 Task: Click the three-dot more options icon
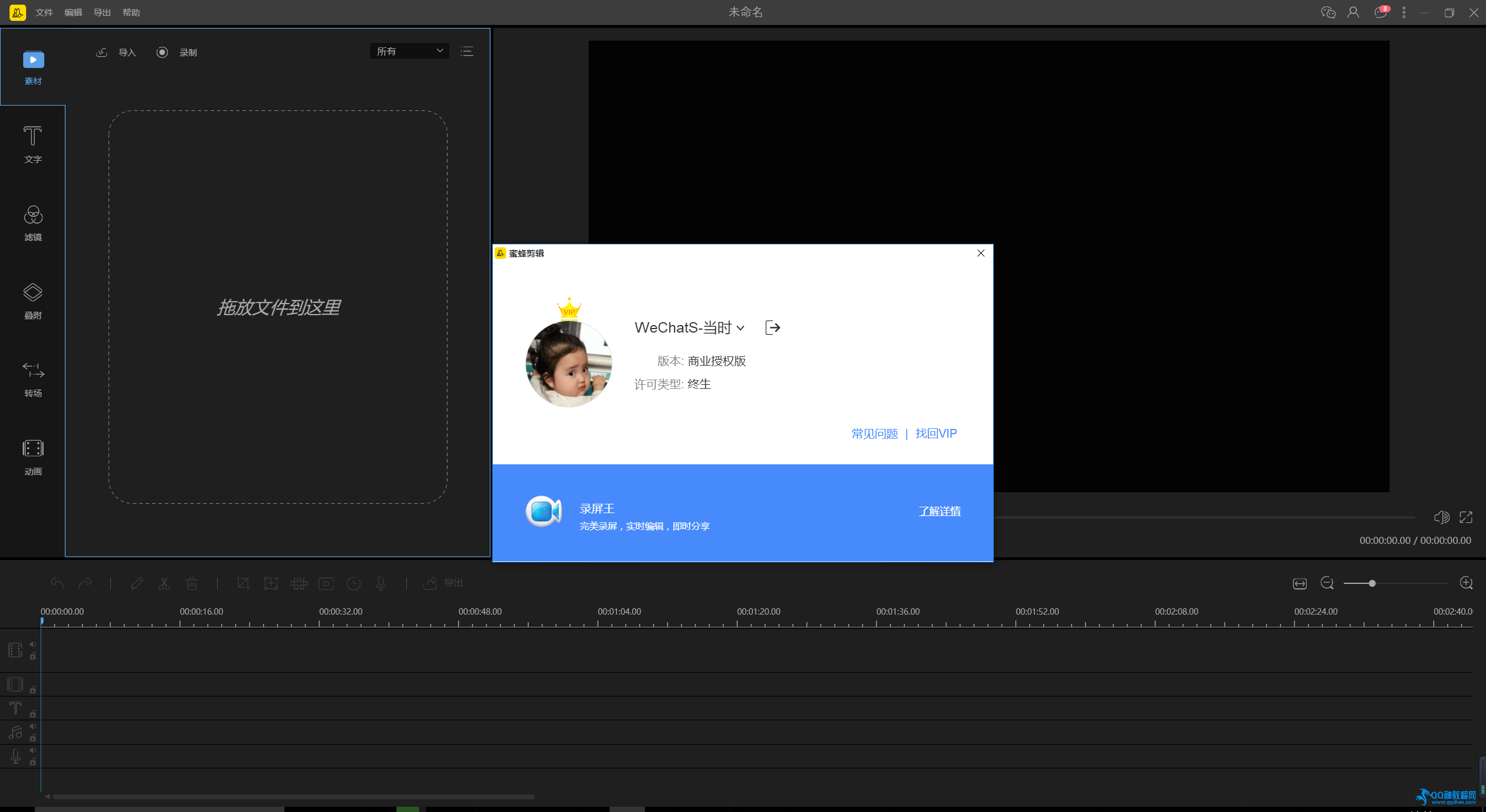[x=1404, y=12]
